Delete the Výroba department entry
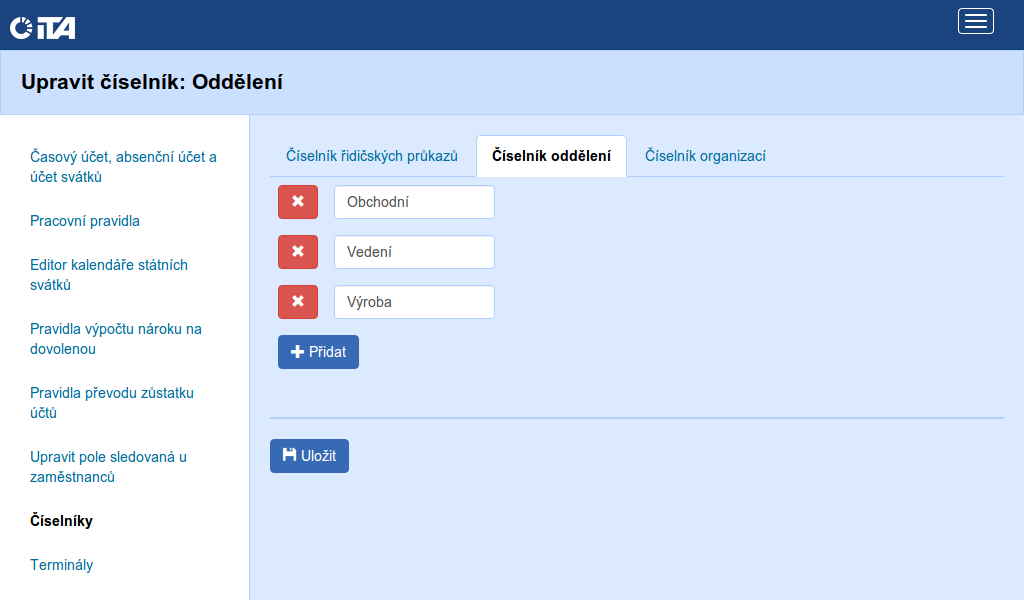This screenshot has width=1024, height=600. (x=297, y=302)
